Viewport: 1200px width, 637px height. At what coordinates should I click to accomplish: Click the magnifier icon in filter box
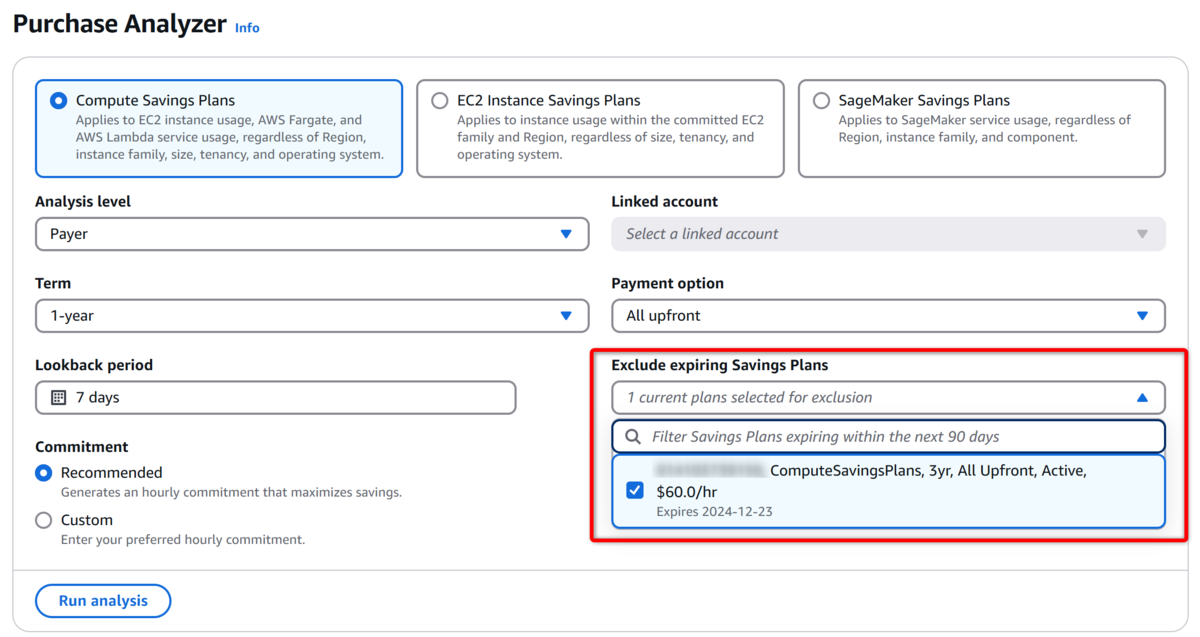point(633,437)
